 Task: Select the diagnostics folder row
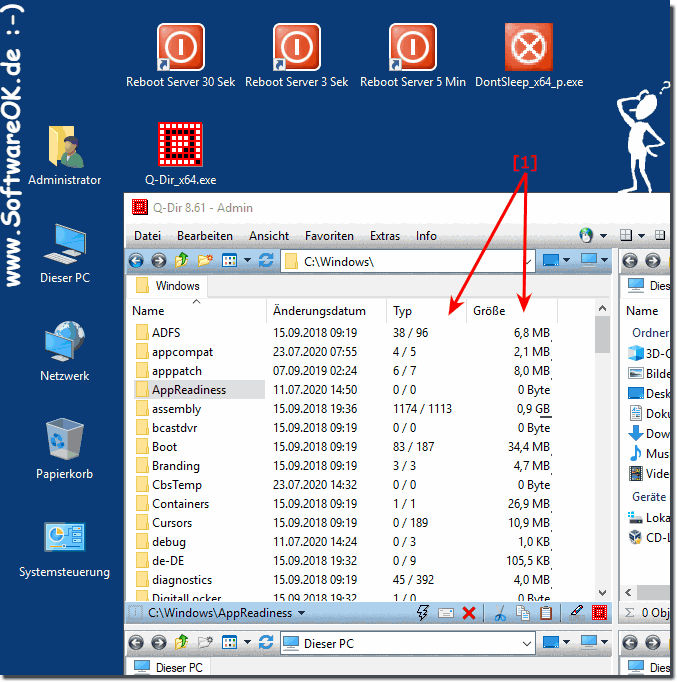click(x=343, y=580)
